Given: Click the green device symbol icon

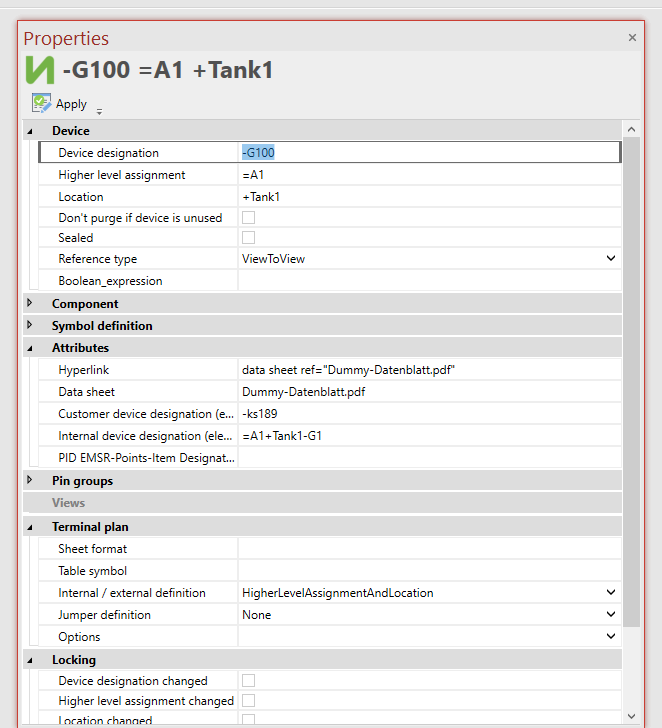Looking at the screenshot, I should pyautogui.click(x=40, y=71).
